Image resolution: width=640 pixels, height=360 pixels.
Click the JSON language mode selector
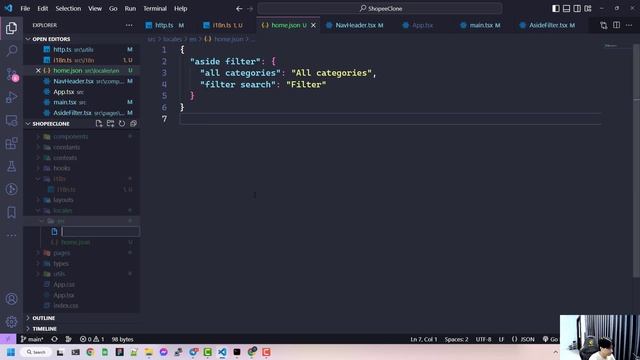pyautogui.click(x=524, y=339)
